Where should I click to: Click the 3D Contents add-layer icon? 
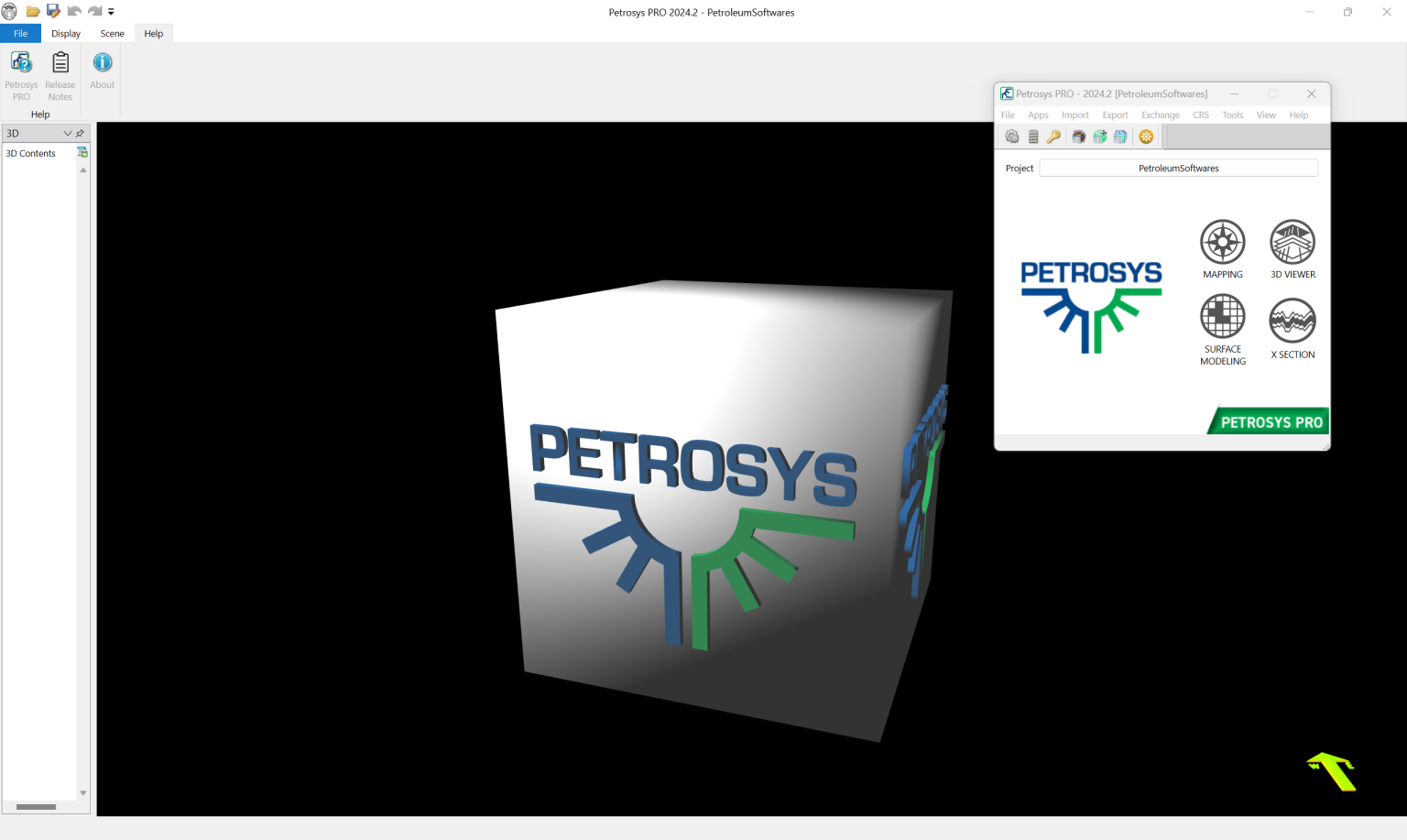coord(82,153)
